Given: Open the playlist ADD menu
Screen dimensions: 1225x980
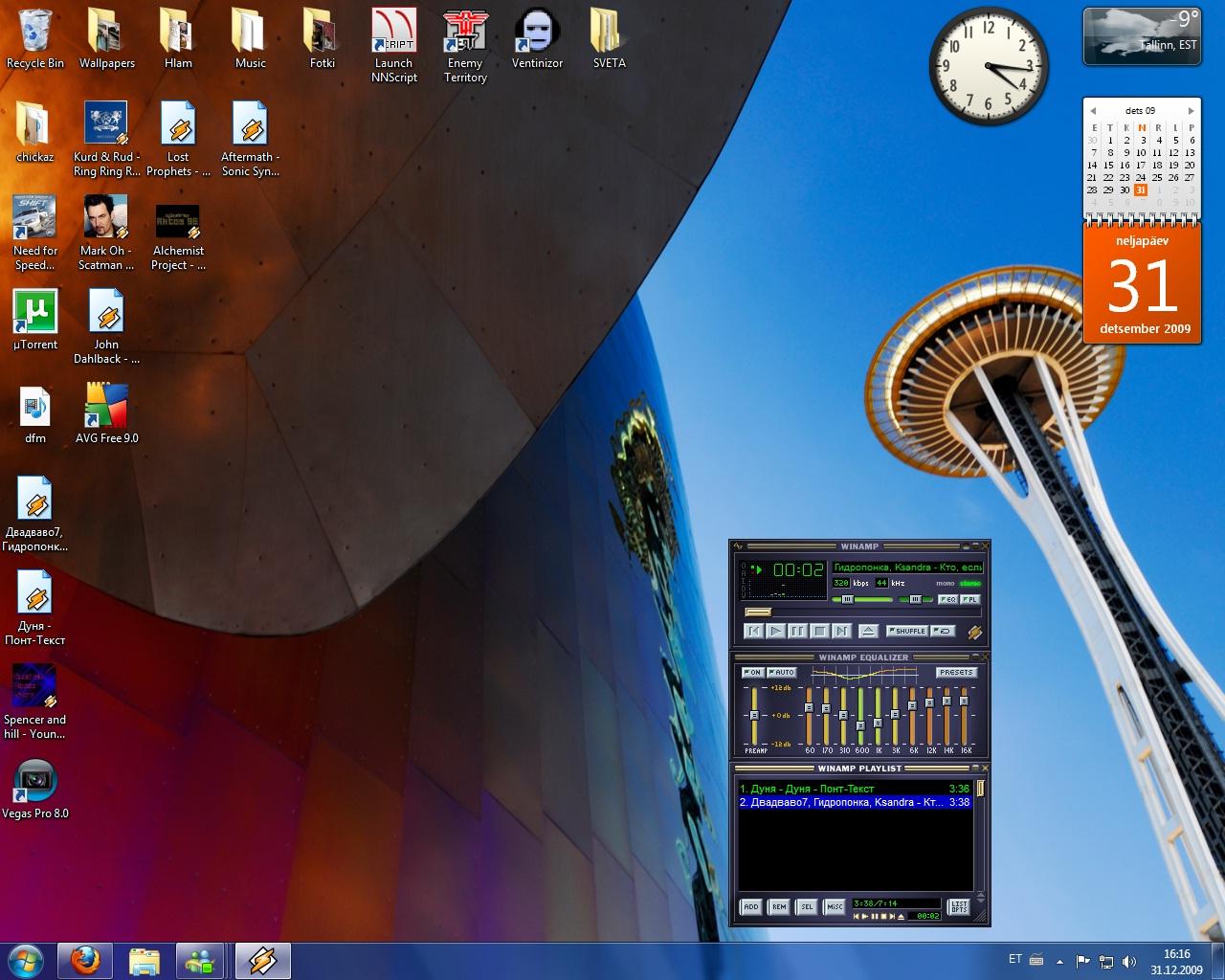Looking at the screenshot, I should 751,906.
